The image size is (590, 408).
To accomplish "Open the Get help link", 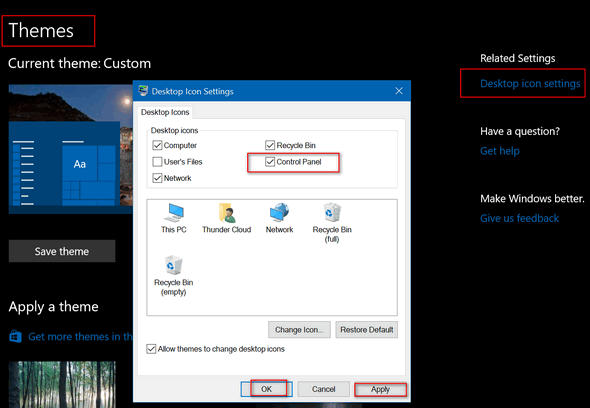I will (500, 151).
